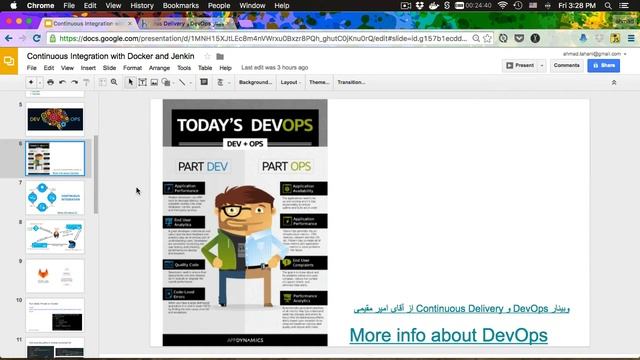The height and width of the screenshot is (360, 640).
Task: Open the Insert menu in Slides
Action: tap(88, 68)
